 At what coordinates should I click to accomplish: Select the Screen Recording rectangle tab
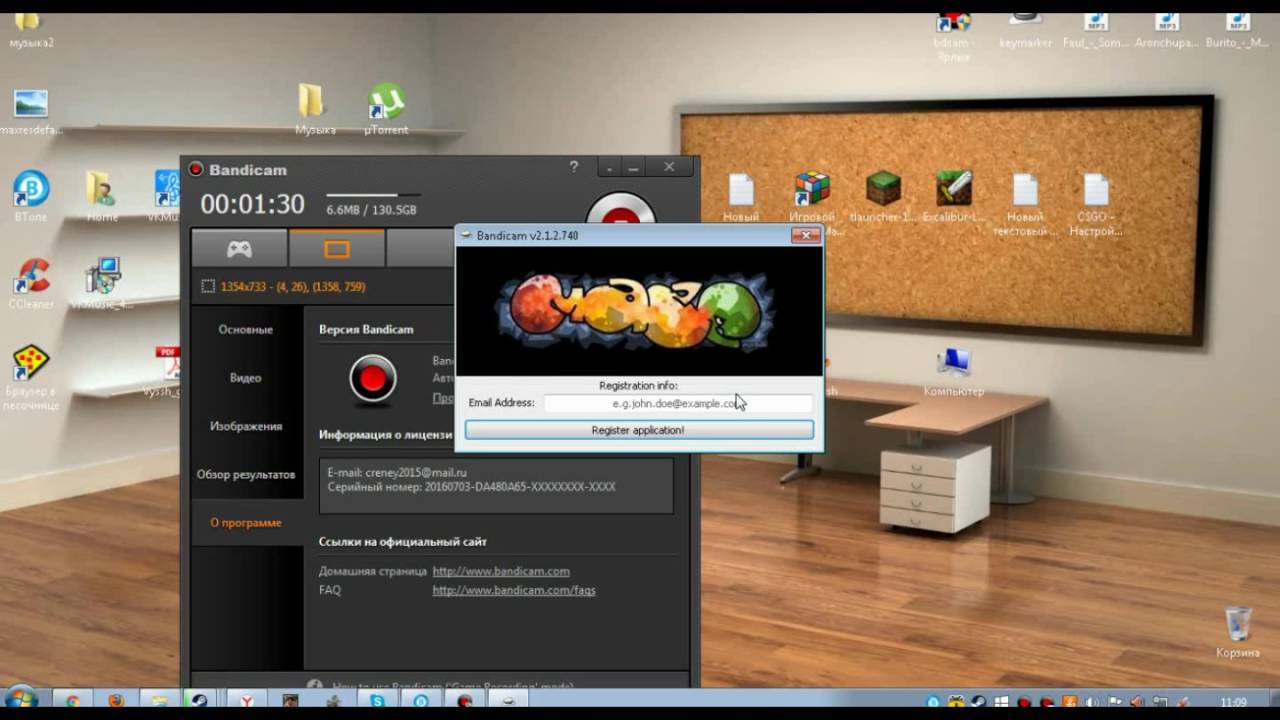pos(337,249)
